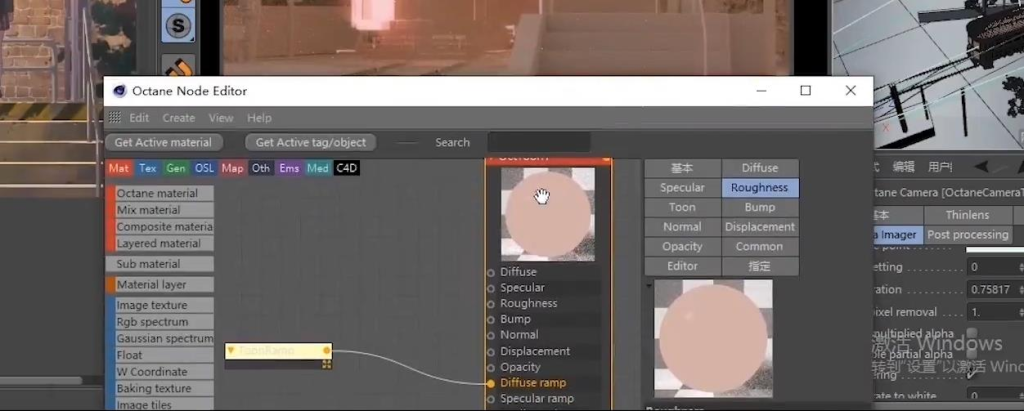Click the ToonRamp node output port
This screenshot has height=411, width=1024.
click(x=327, y=351)
